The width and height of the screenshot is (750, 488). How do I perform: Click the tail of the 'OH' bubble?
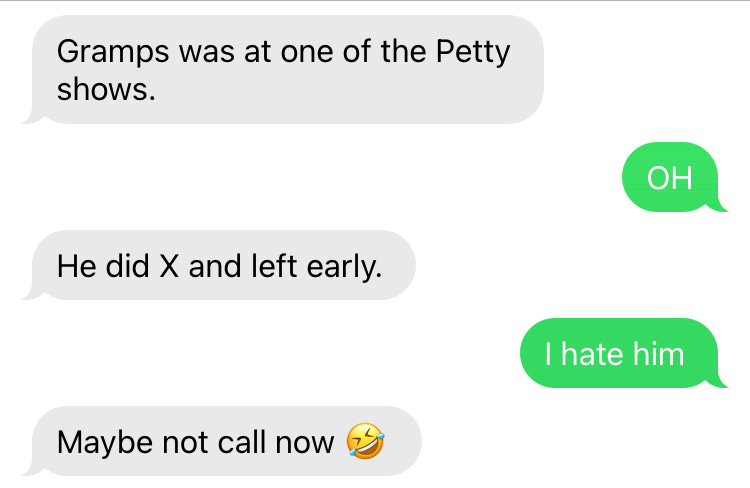pyautogui.click(x=717, y=206)
